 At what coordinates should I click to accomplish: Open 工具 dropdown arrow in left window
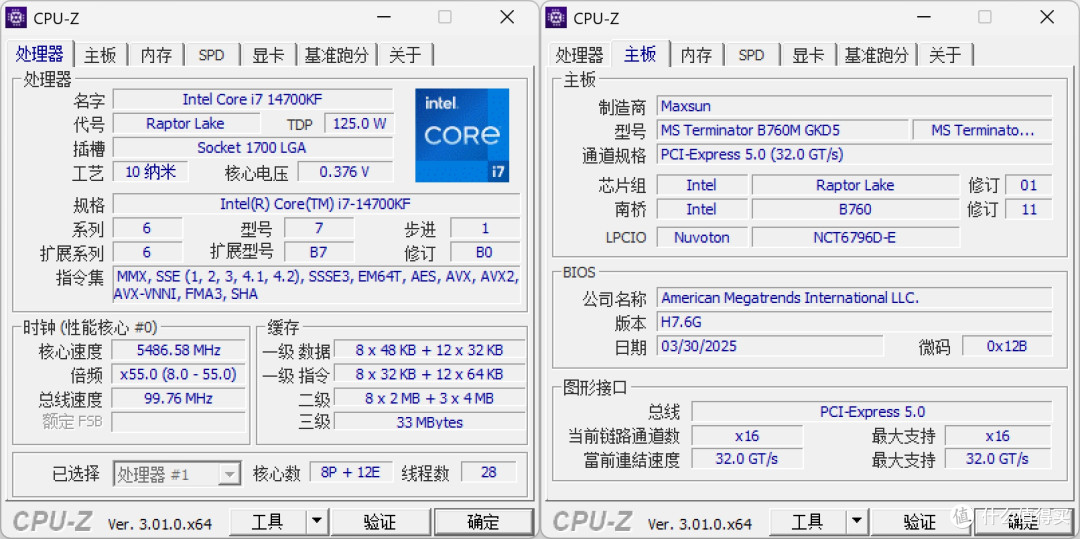(316, 522)
